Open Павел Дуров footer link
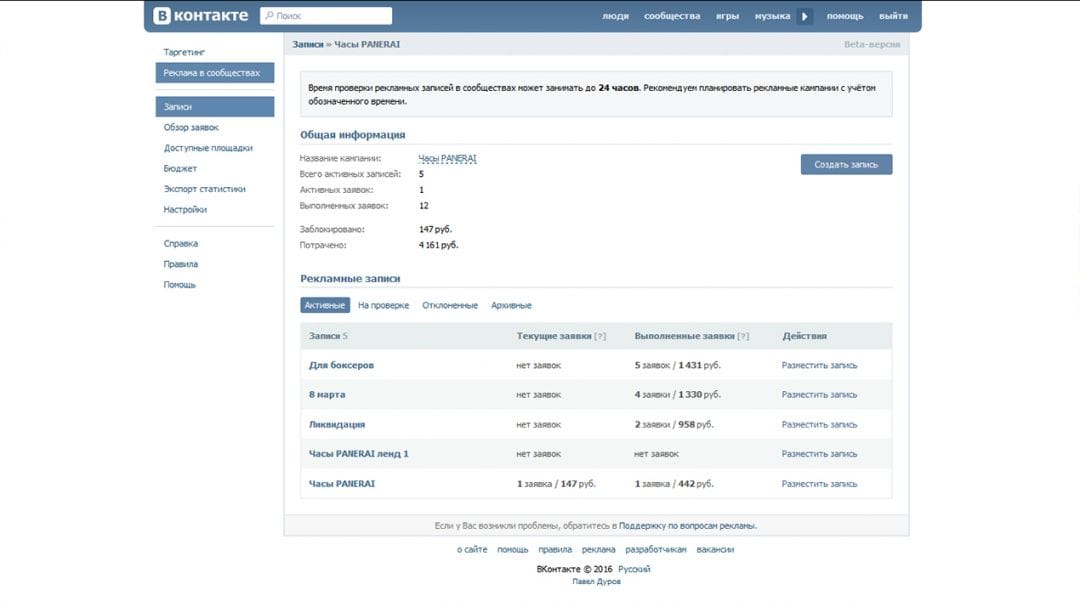Image resolution: width=1080 pixels, height=607 pixels. [596, 582]
